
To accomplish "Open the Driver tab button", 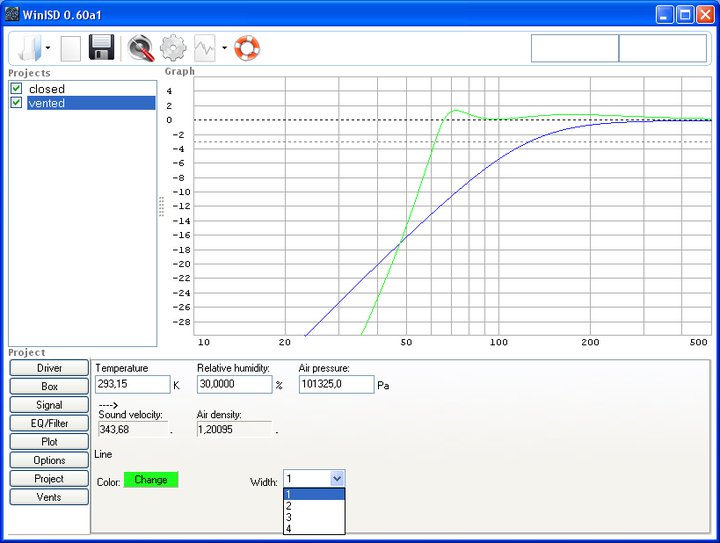I will pos(49,368).
